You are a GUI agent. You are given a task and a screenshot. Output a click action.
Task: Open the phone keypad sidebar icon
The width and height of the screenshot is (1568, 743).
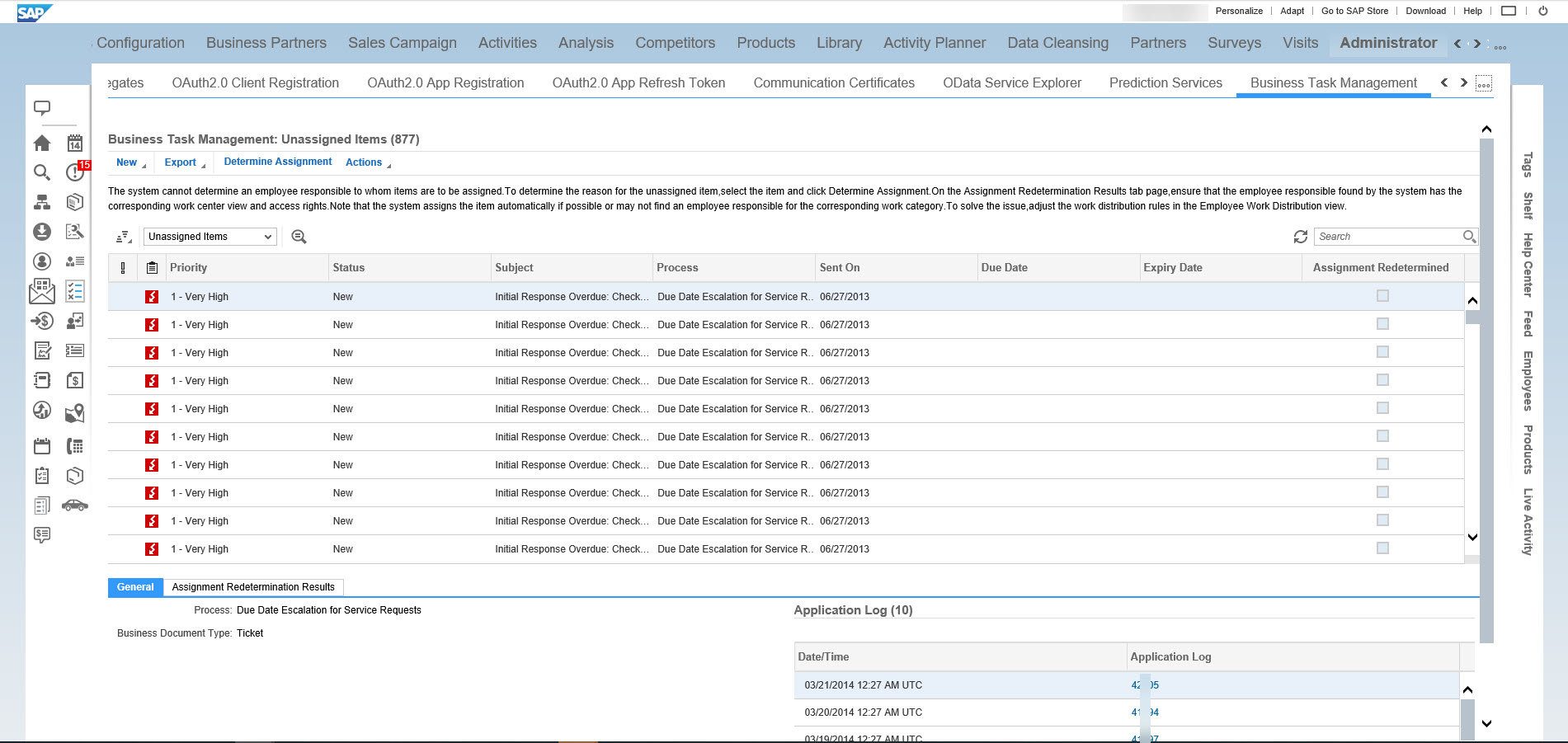click(75, 446)
